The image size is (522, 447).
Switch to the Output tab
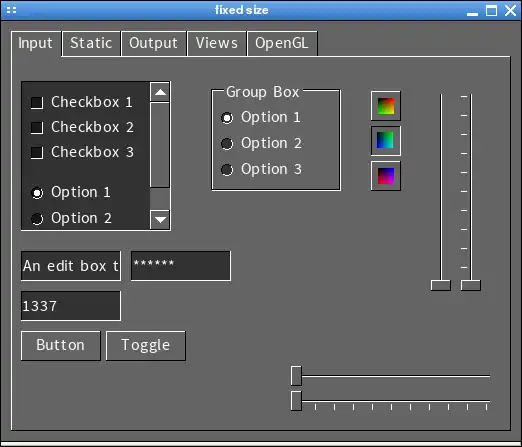(153, 43)
